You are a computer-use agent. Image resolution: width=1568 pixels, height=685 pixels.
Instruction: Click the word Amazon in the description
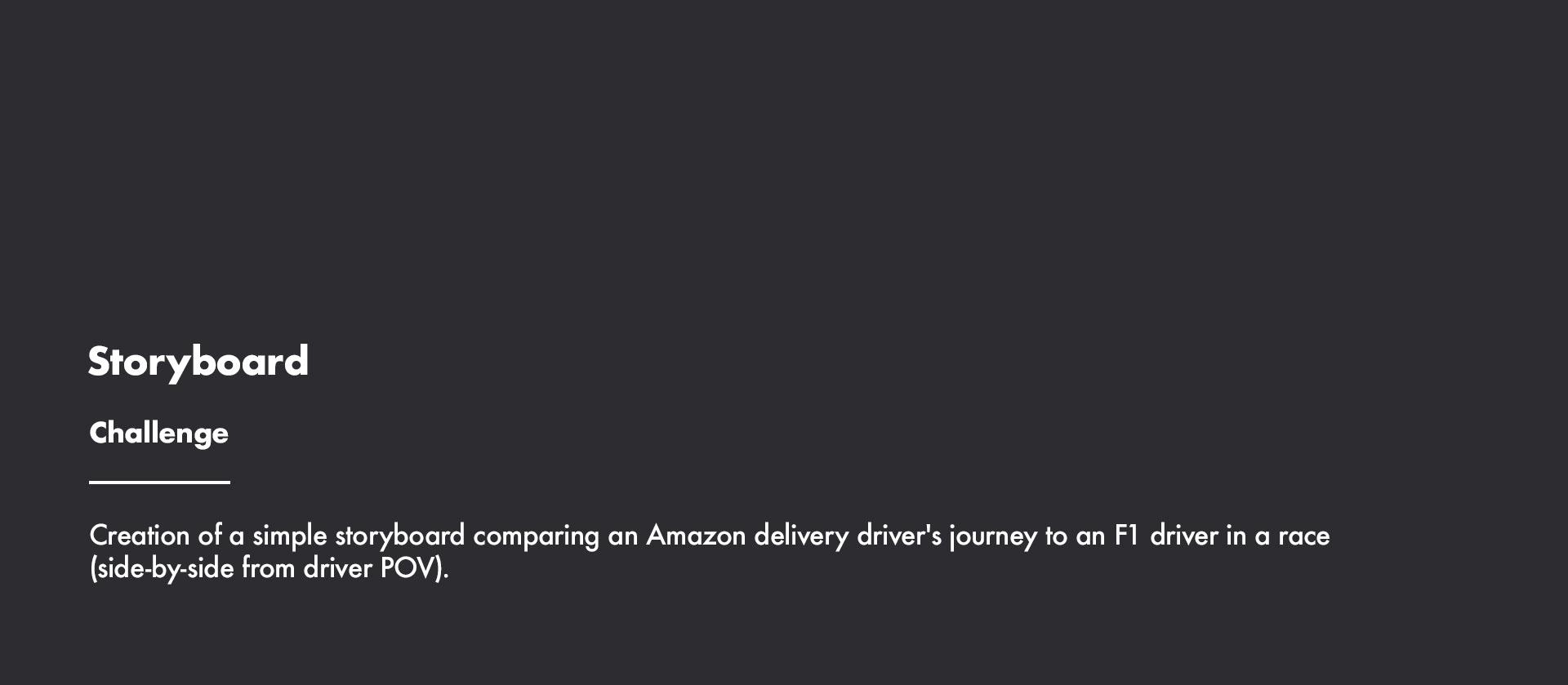[696, 536]
